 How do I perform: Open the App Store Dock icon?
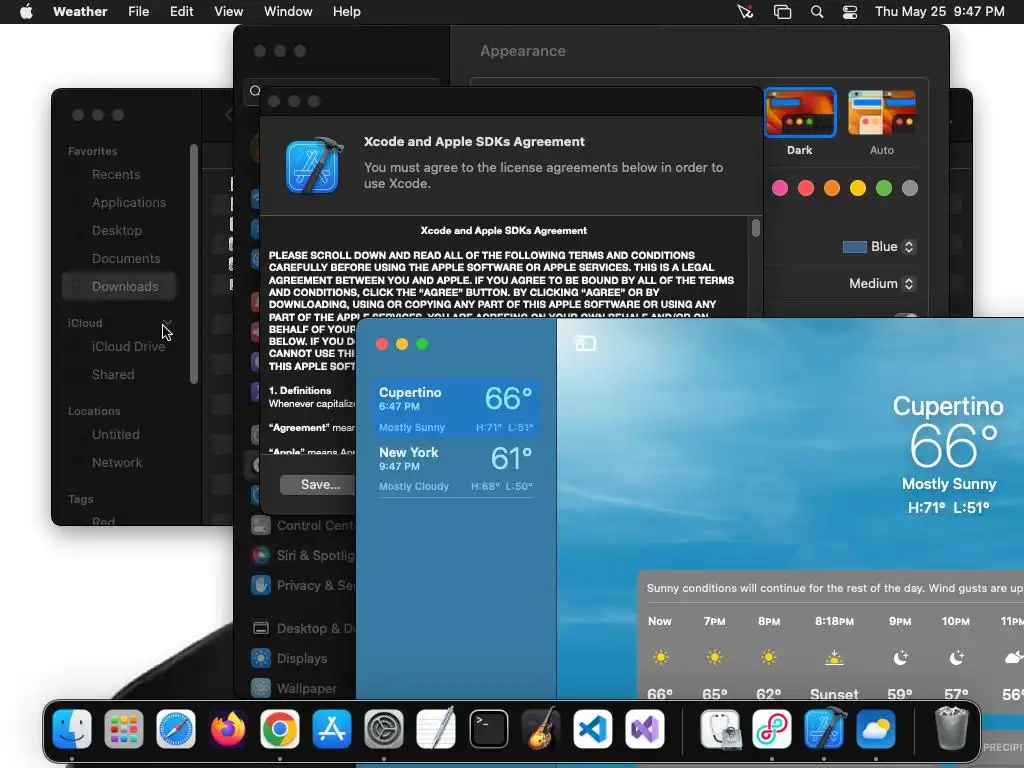[332, 729]
